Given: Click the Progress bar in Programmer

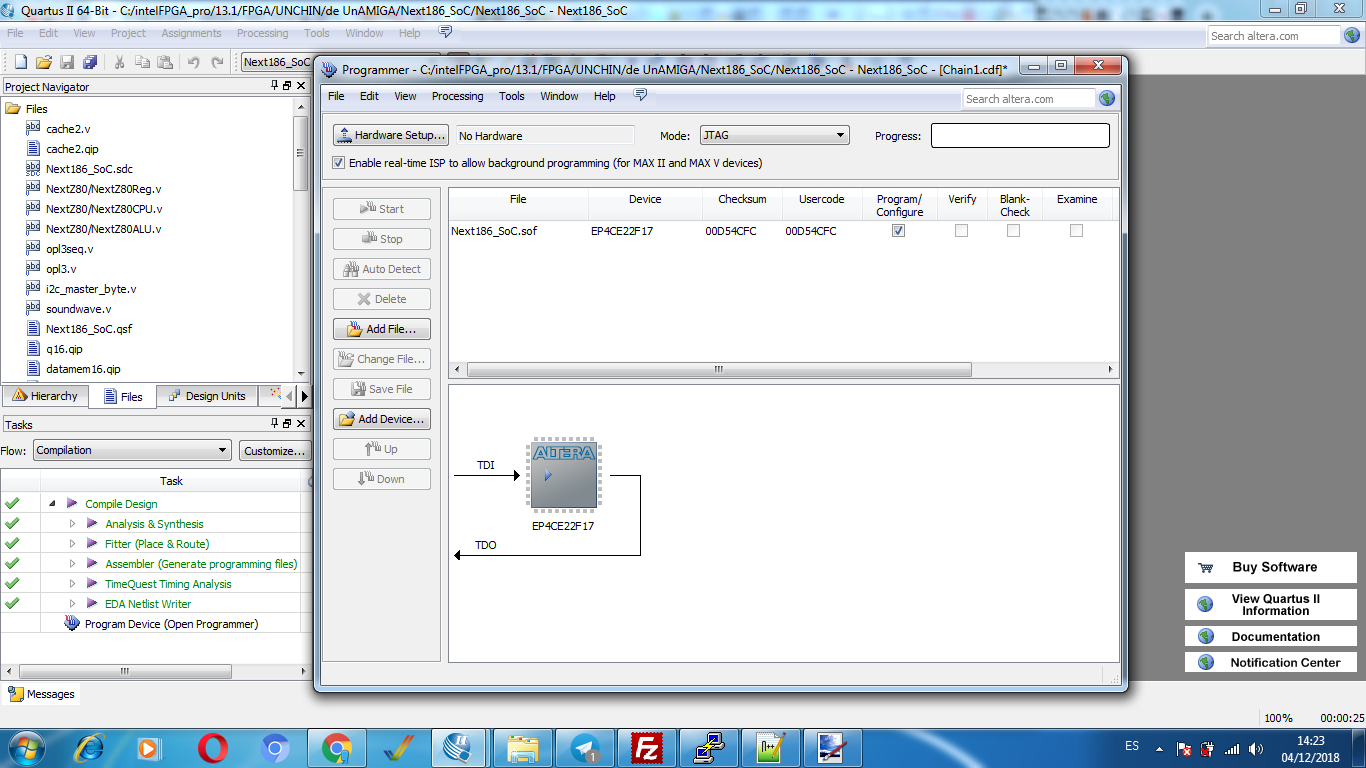Looking at the screenshot, I should pyautogui.click(x=1020, y=135).
